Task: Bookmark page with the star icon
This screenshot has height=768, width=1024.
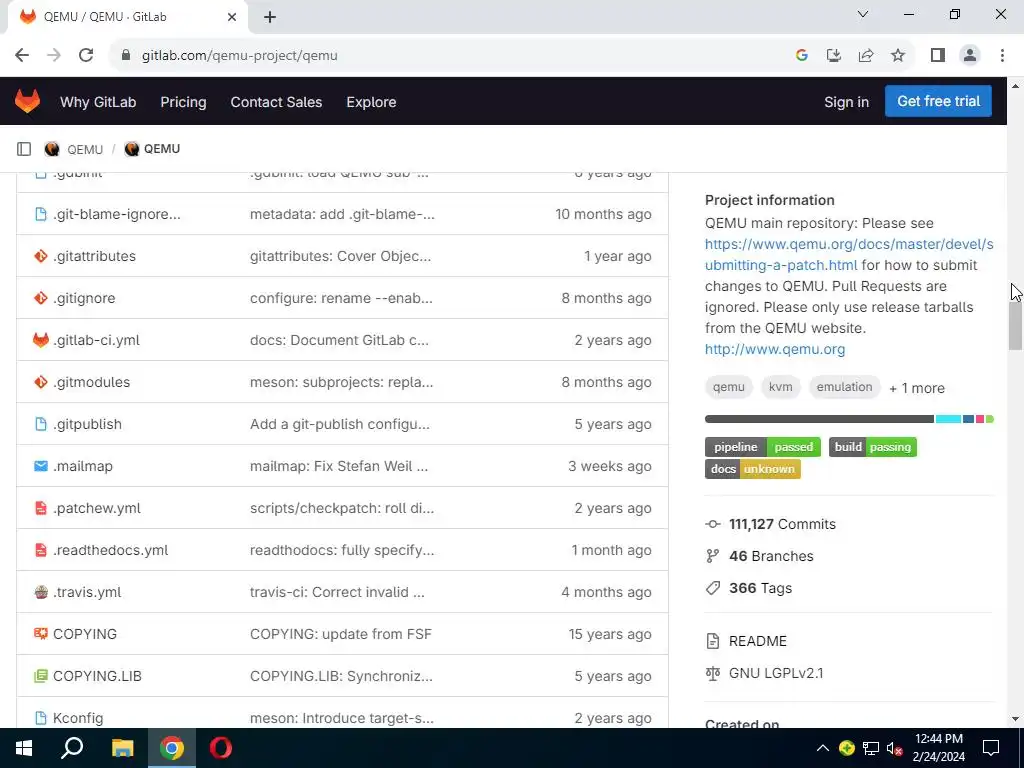Action: [898, 56]
